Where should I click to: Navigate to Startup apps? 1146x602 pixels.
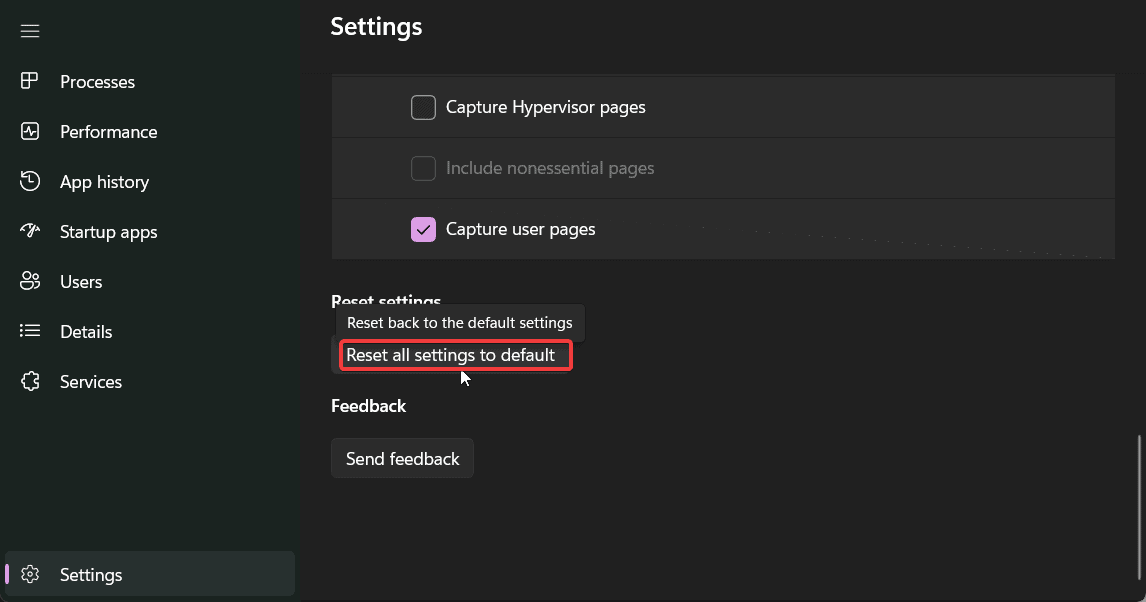tap(108, 232)
